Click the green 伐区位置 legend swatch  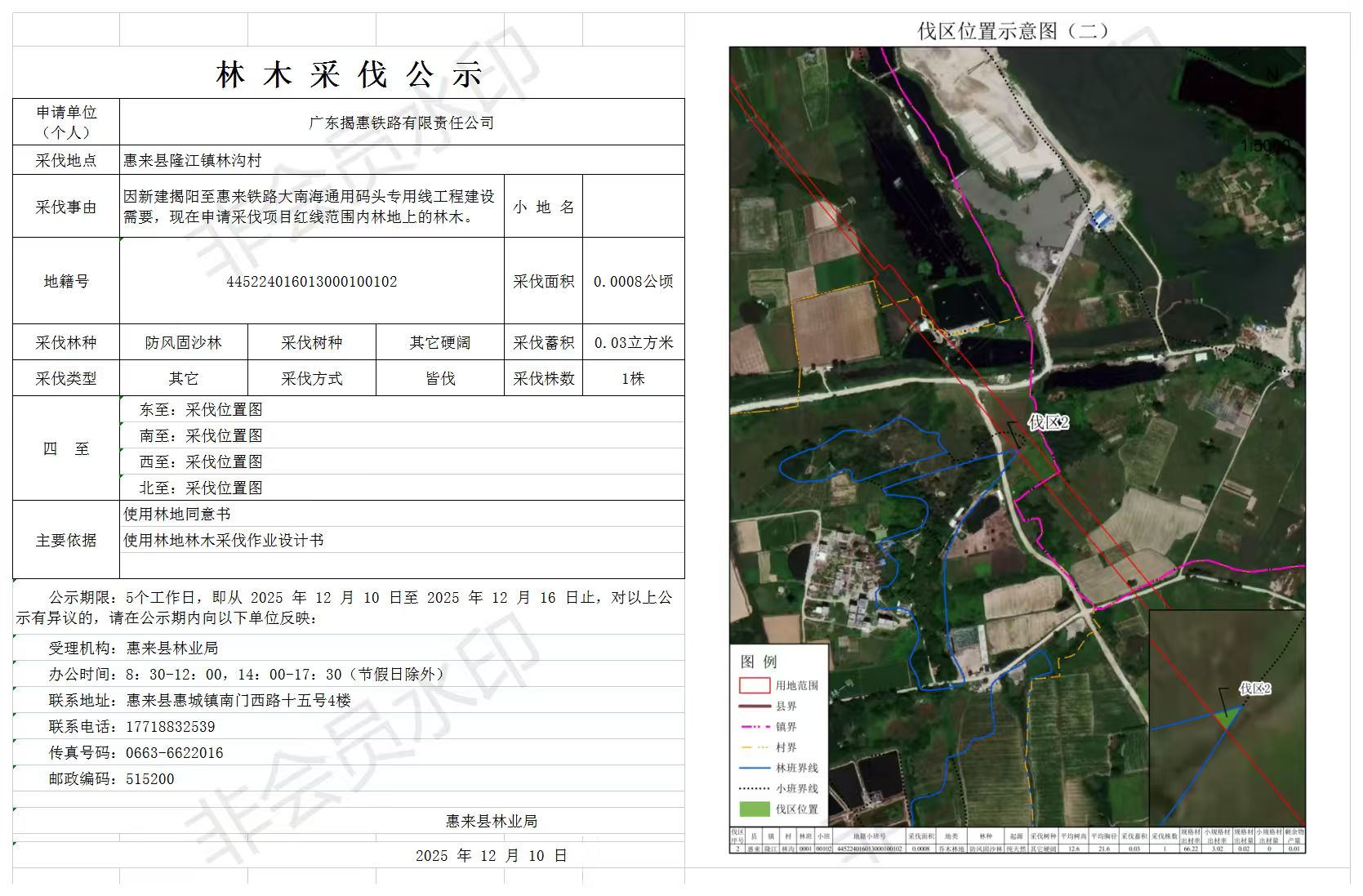[x=754, y=809]
